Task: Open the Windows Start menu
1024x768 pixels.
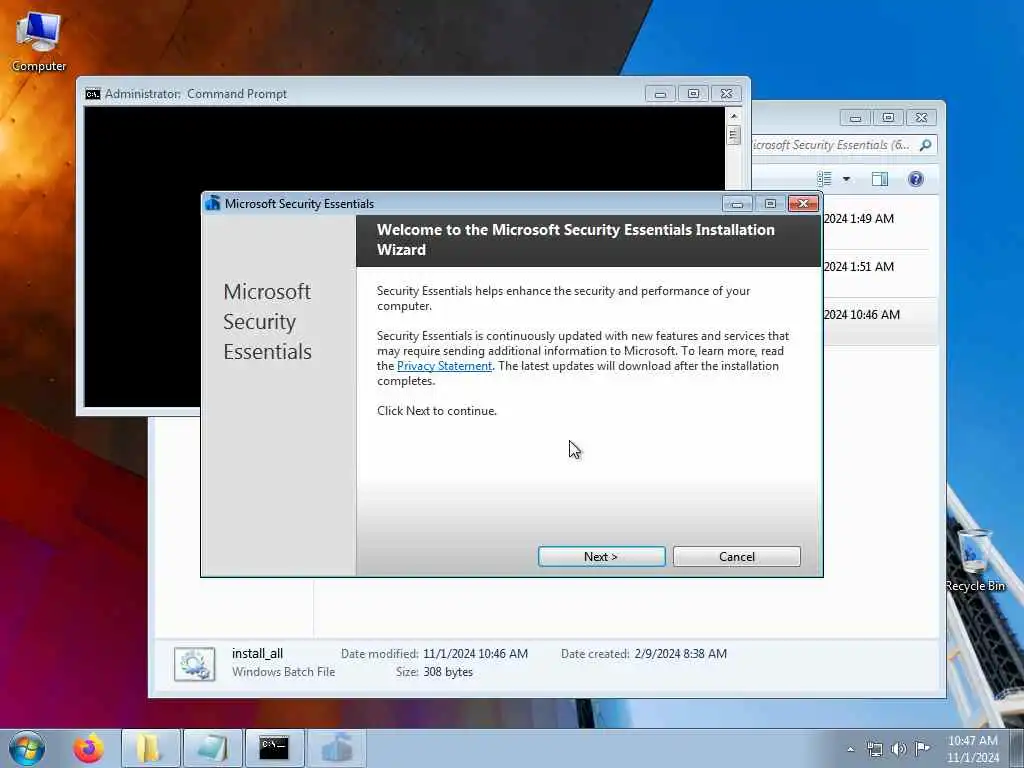Action: [x=27, y=748]
